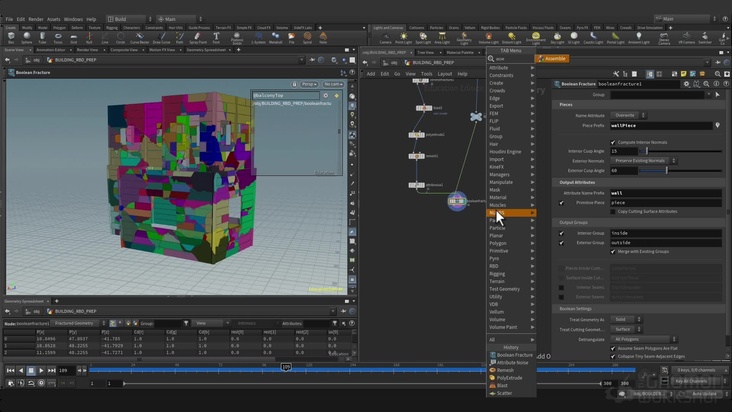Image resolution: width=732 pixels, height=412 pixels.
Task: Switch to the Animation Editor tab
Action: coord(51,50)
